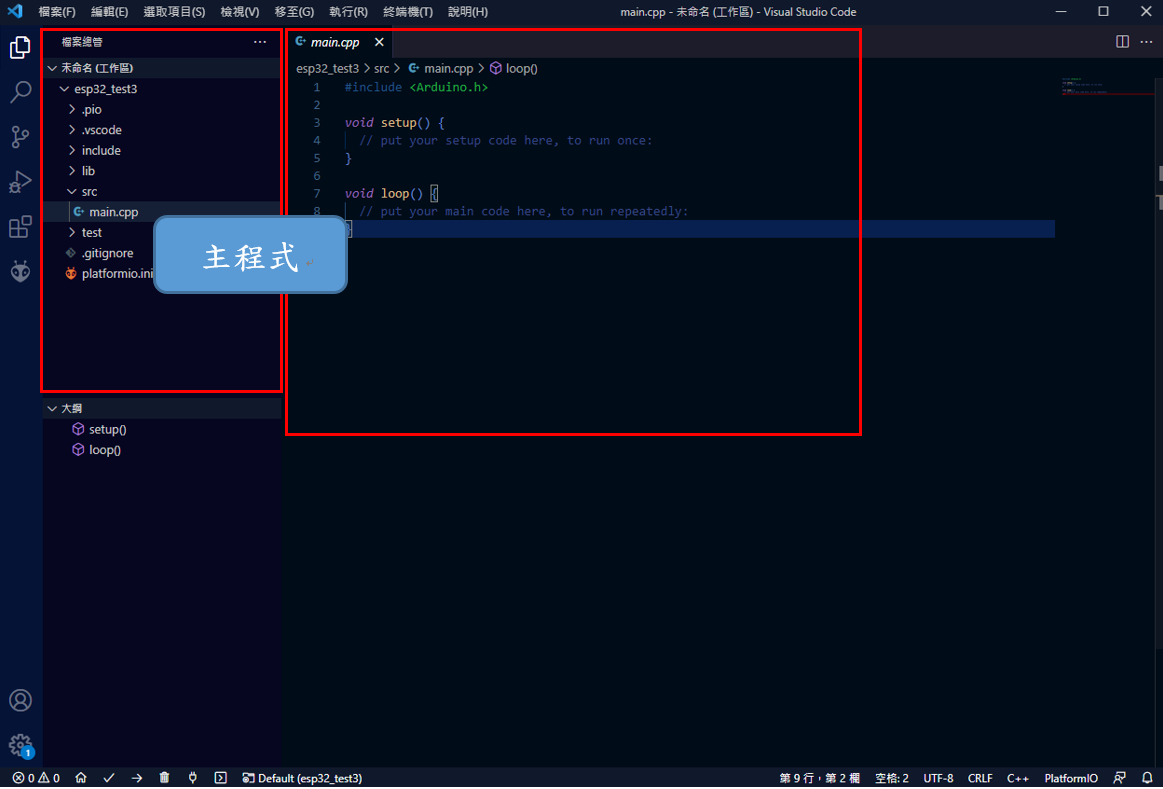
Task: Open the 說明(H) menu
Action: 468,12
